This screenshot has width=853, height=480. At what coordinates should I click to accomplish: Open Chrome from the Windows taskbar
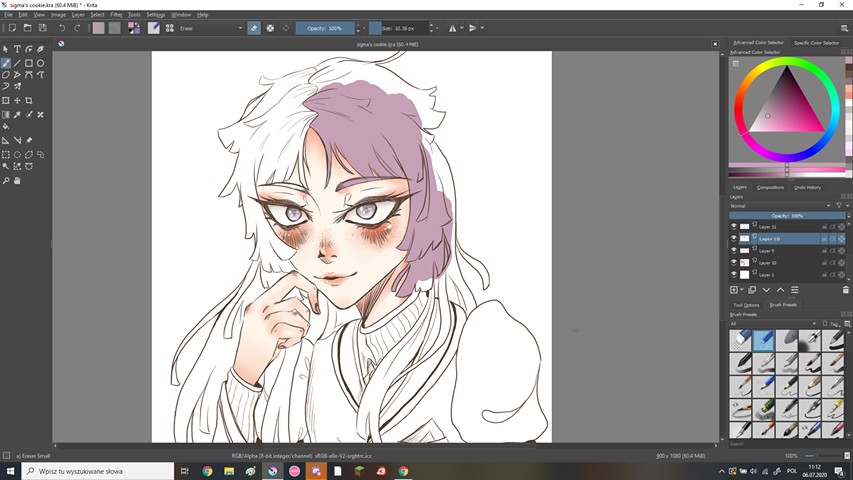[207, 471]
